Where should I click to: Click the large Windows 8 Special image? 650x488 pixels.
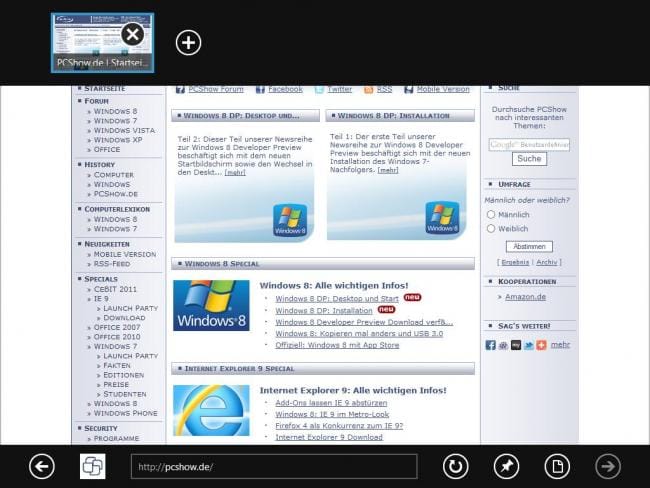coord(211,306)
